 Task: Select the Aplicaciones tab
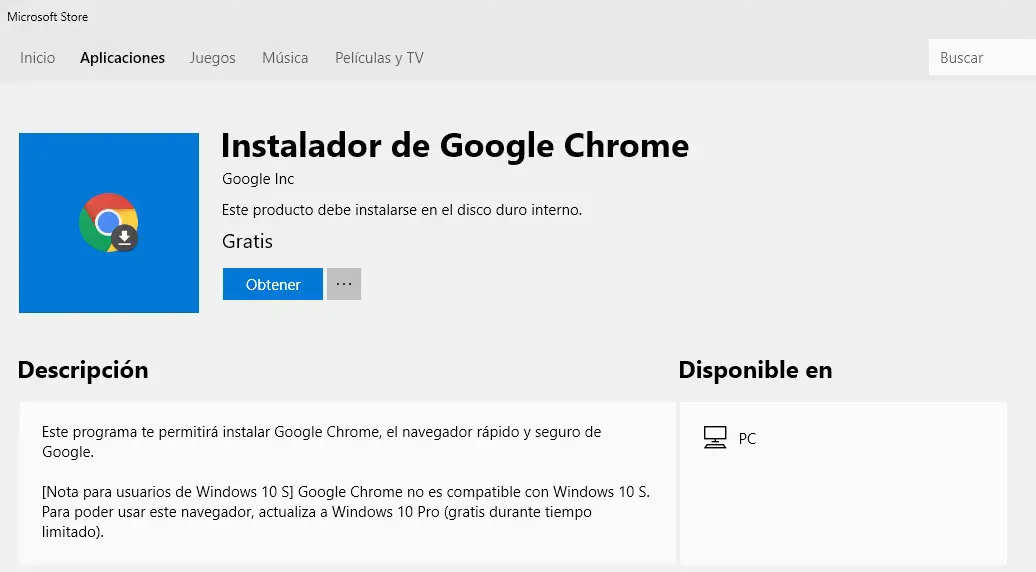coord(122,58)
